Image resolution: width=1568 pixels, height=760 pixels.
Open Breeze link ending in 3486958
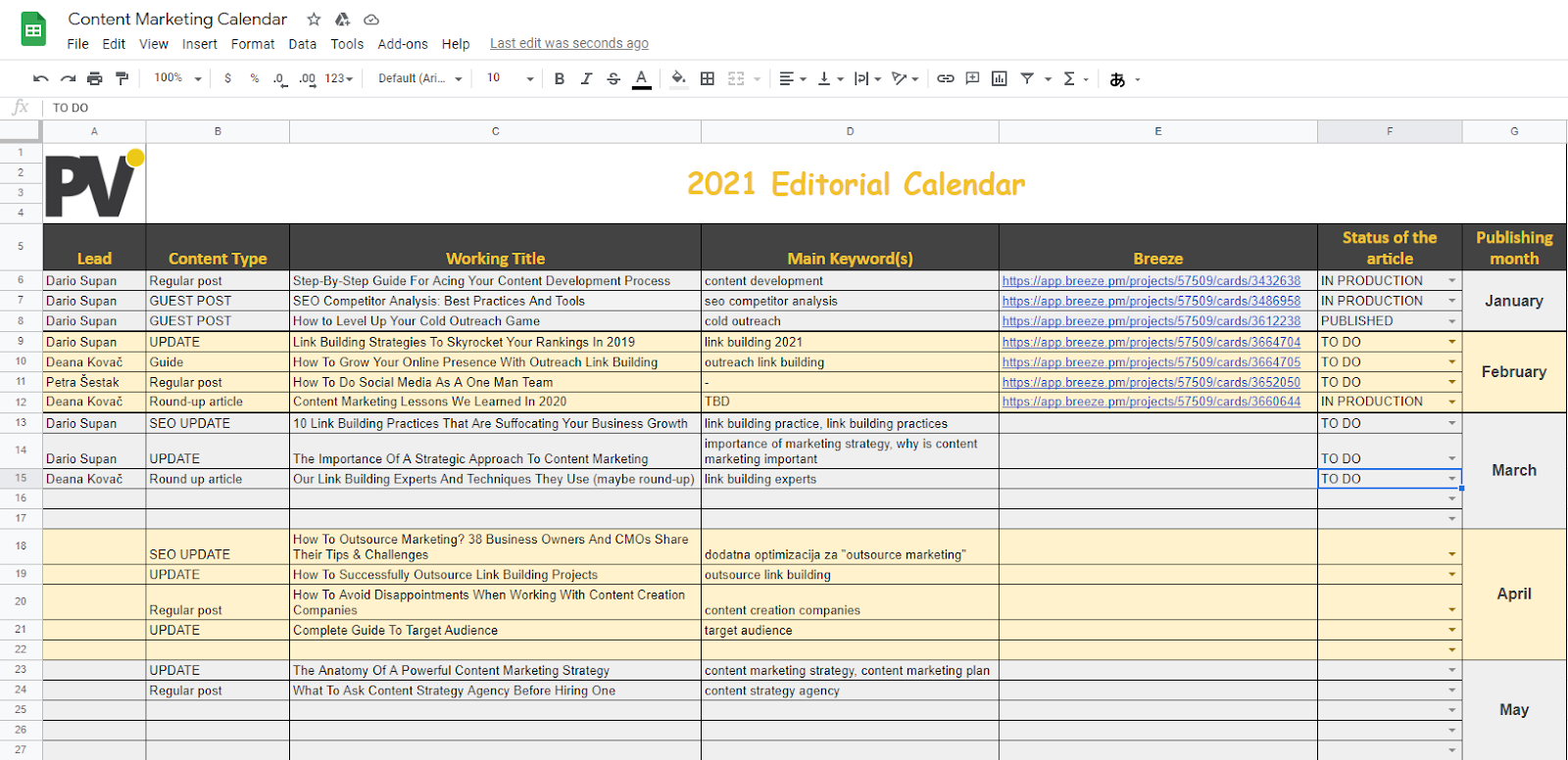point(1151,302)
